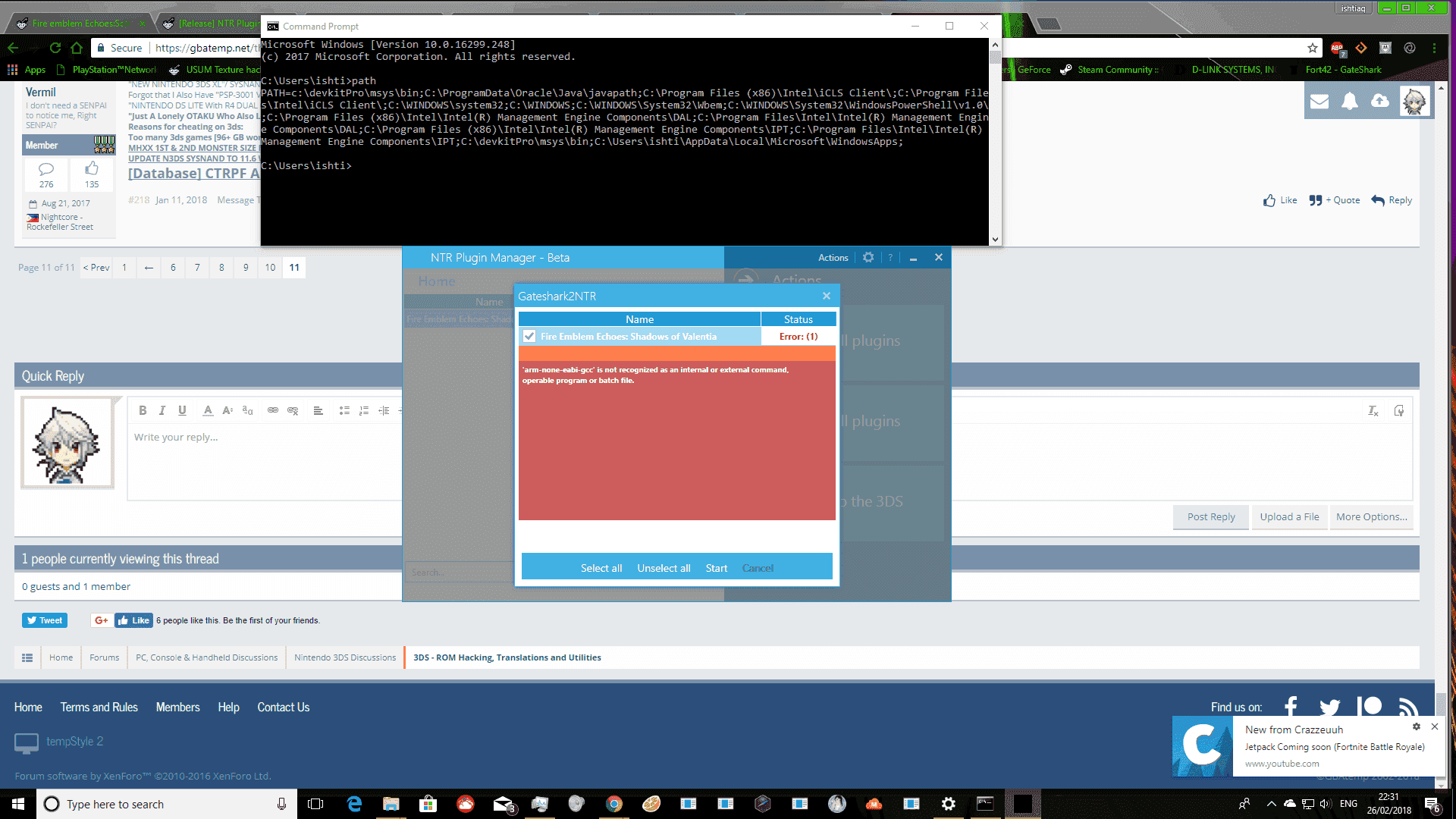Image resolution: width=1456 pixels, height=819 pixels.
Task: Bookmark this page with the star icon
Action: [1313, 48]
